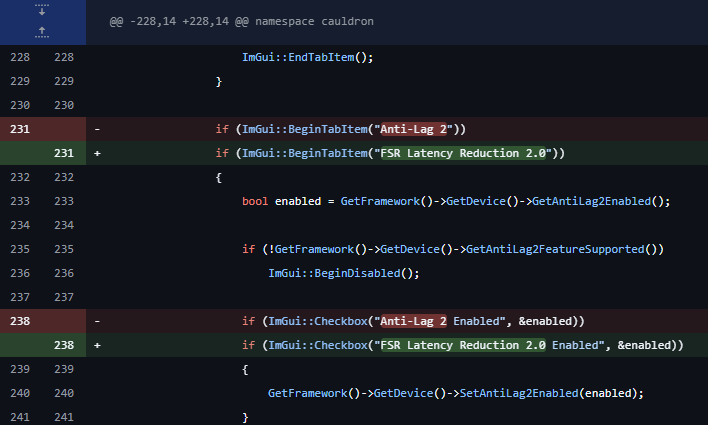Click the 'bool' keyword on line 233
Image resolution: width=708 pixels, height=425 pixels.
[255, 201]
